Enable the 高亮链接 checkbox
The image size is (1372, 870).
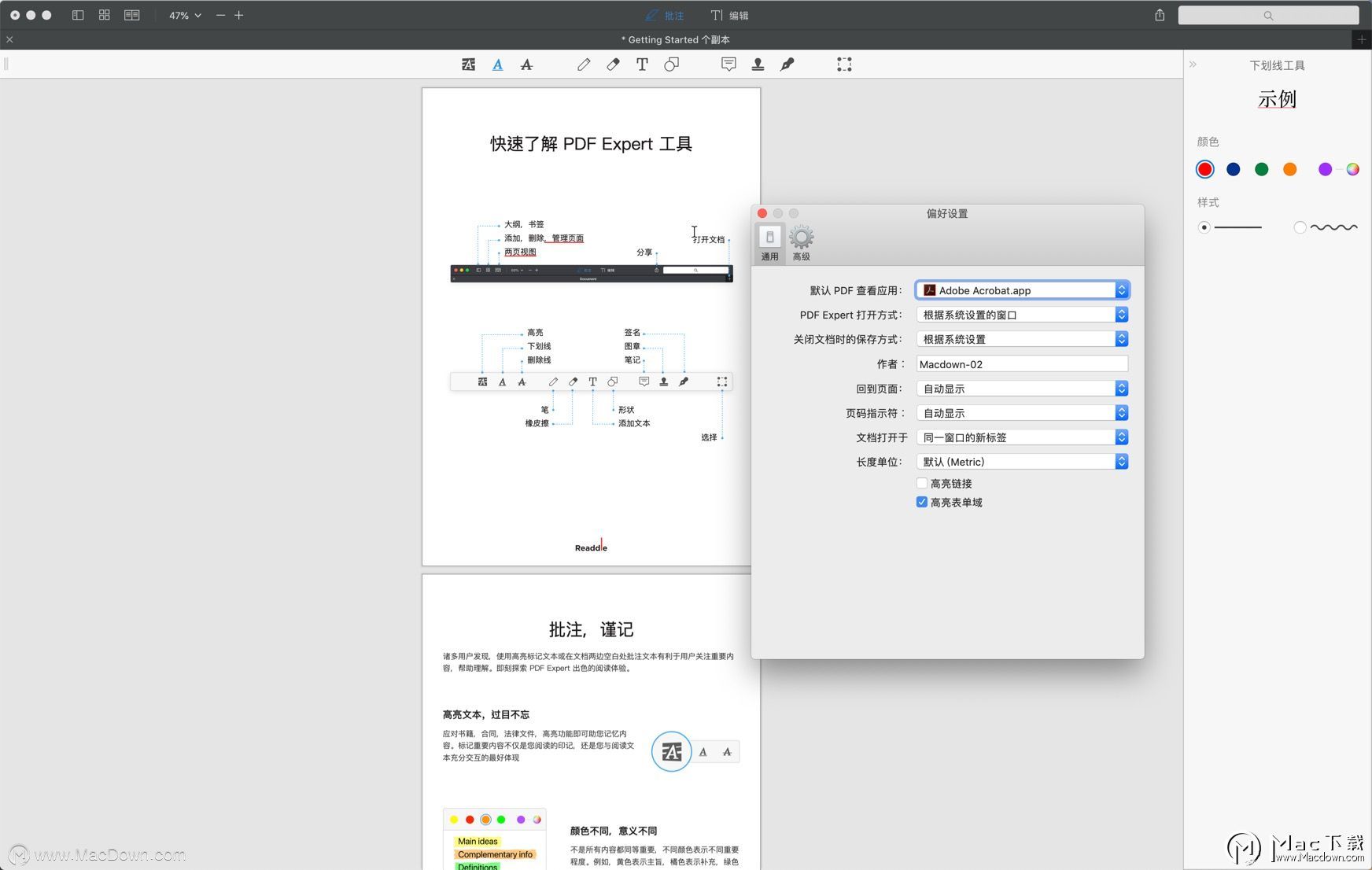coord(922,483)
